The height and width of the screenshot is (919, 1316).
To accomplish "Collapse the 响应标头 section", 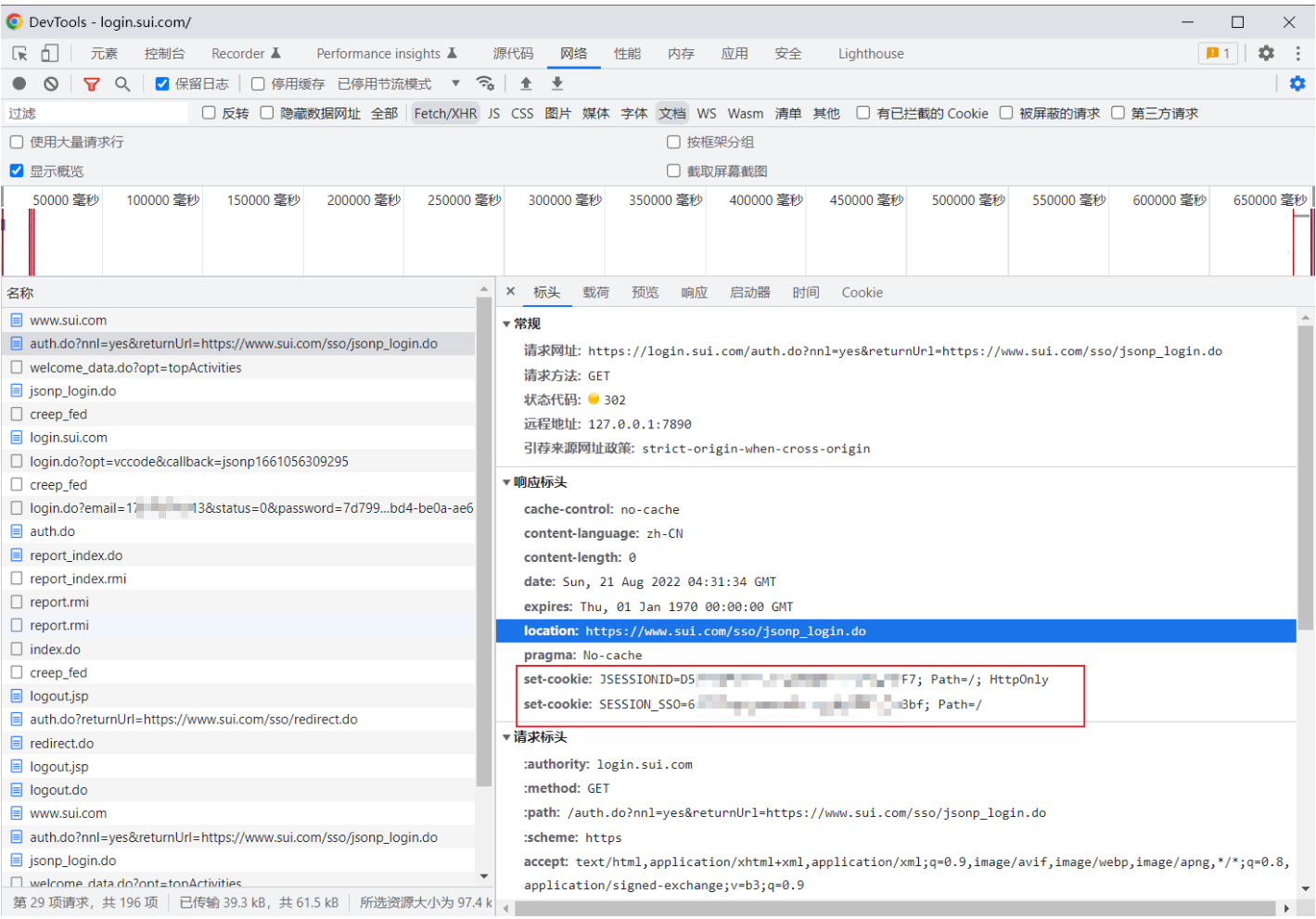I will (x=506, y=482).
